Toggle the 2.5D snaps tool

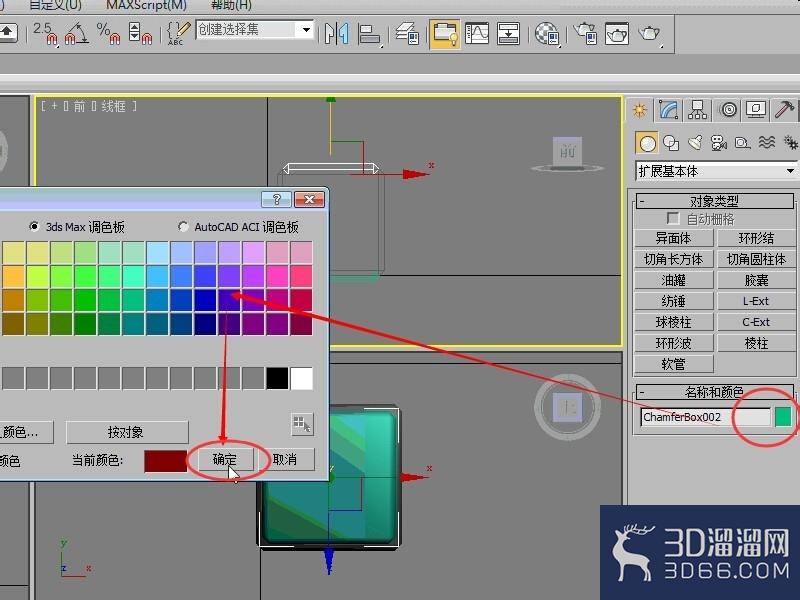pyautogui.click(x=45, y=34)
